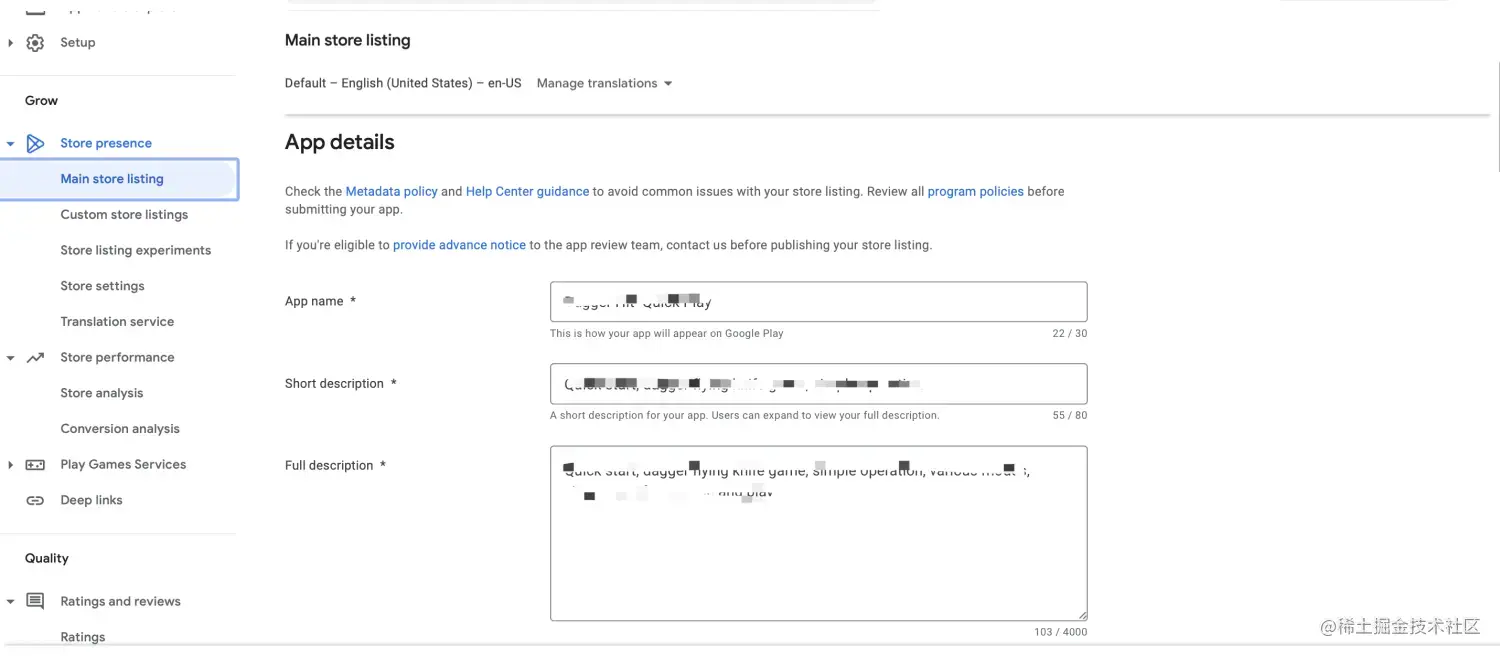This screenshot has width=1500, height=656.
Task: Open Custom store listings
Action: click(x=124, y=215)
